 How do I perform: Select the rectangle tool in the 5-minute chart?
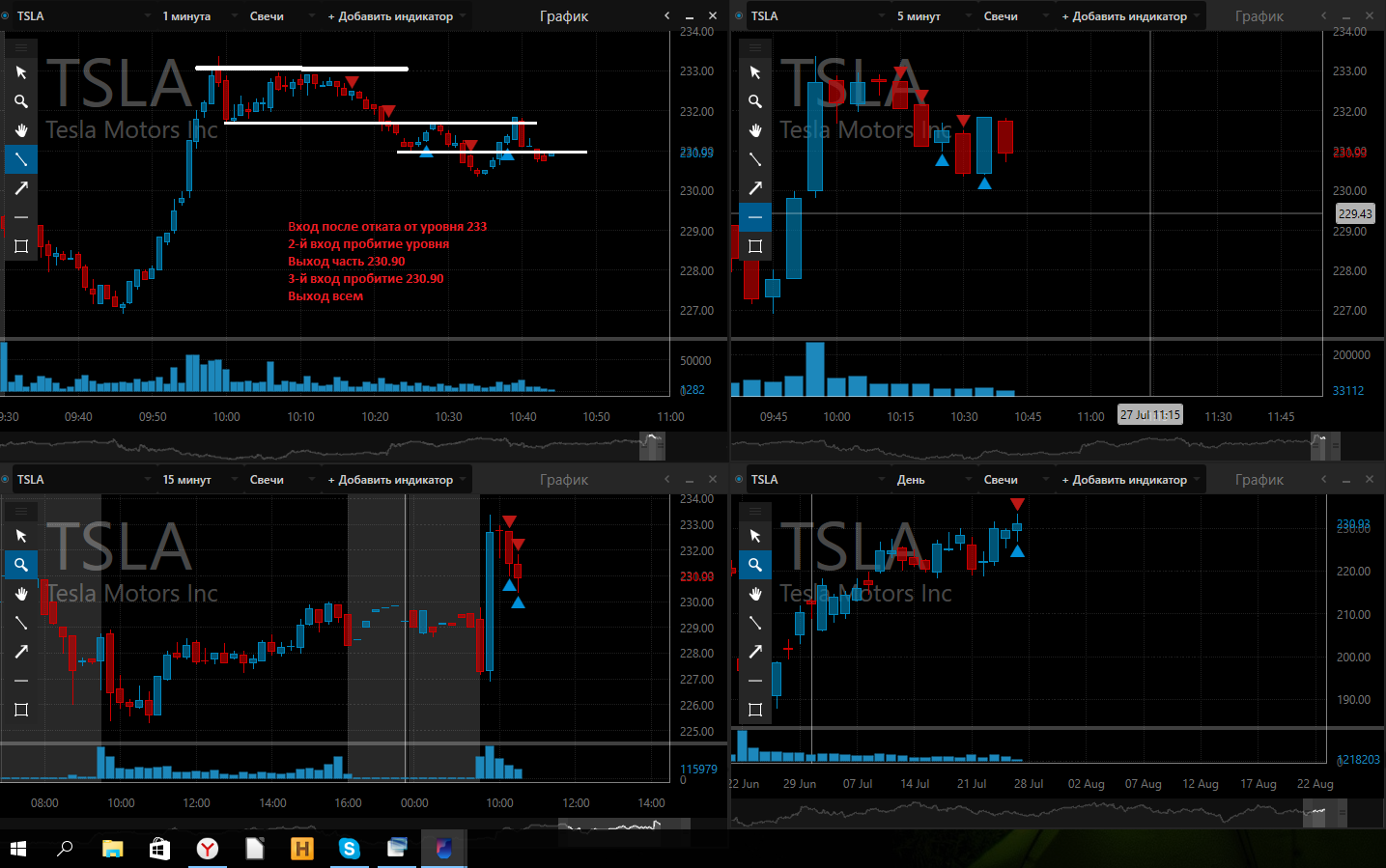pos(755,246)
